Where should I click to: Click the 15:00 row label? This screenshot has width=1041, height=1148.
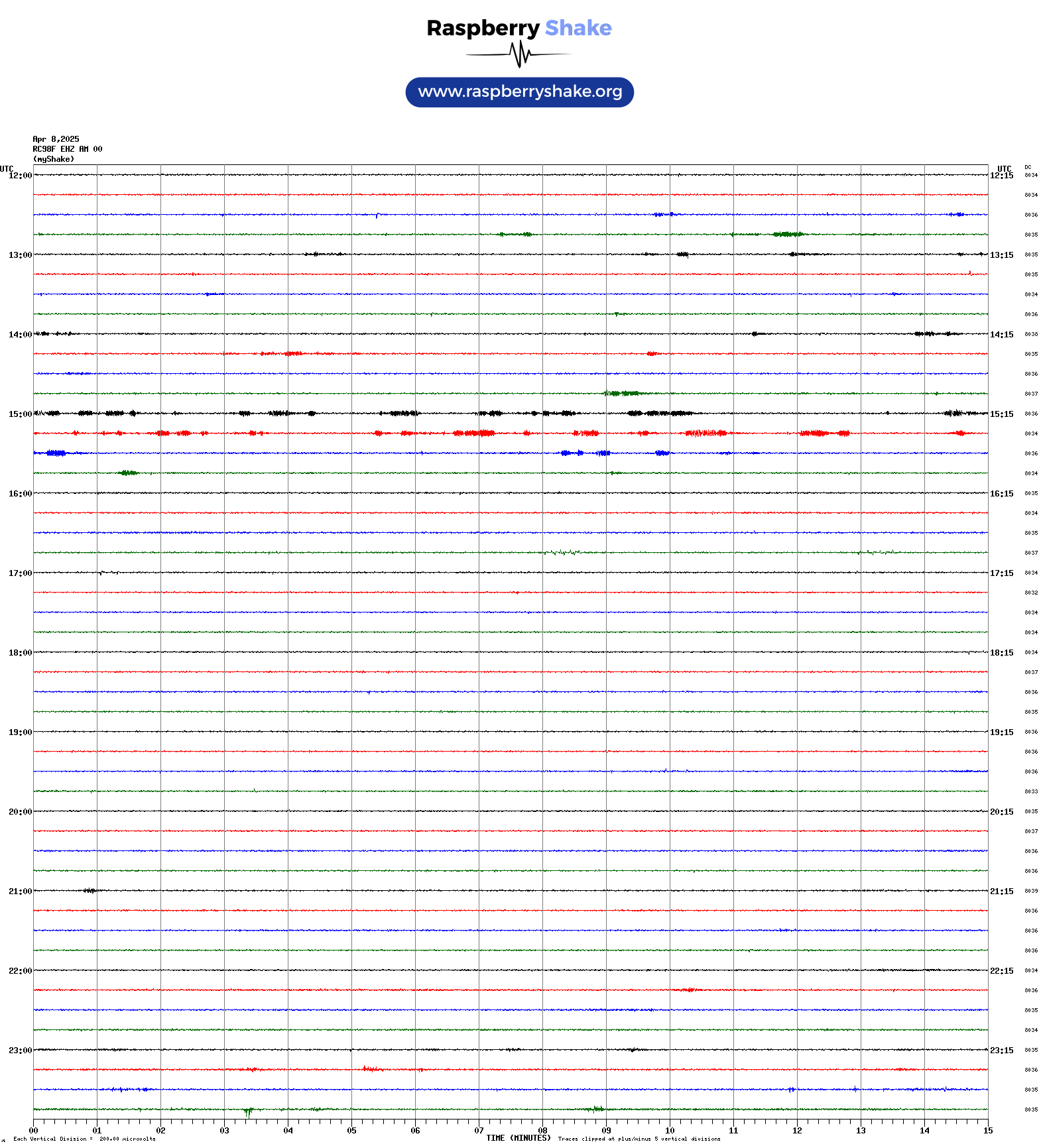20,414
